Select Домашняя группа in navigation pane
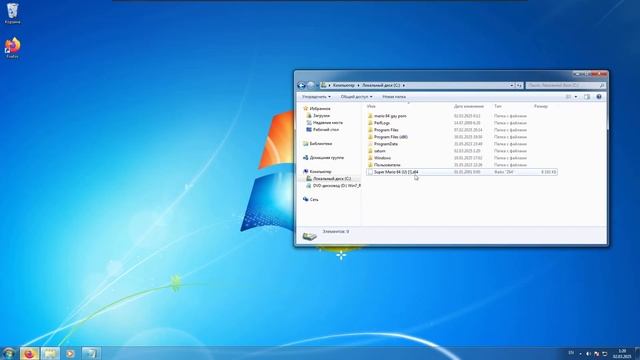640x360 pixels. pyautogui.click(x=327, y=158)
